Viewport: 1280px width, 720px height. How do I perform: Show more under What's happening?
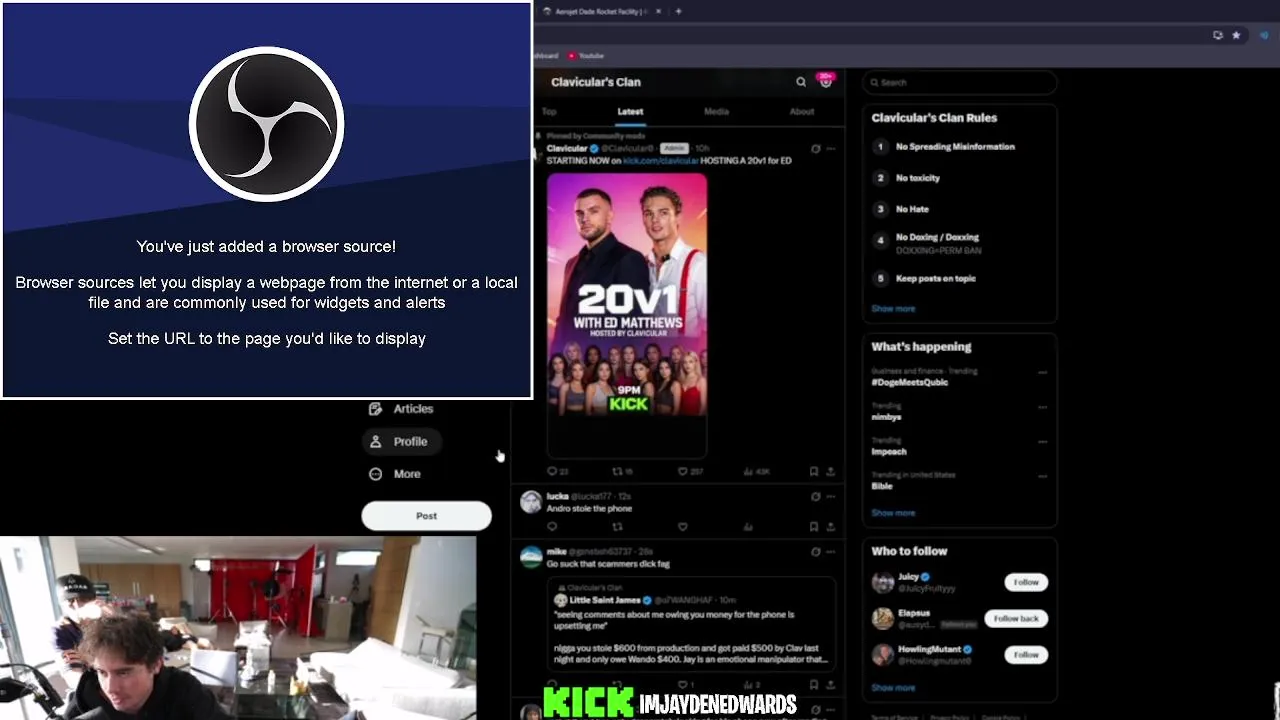pos(893,513)
